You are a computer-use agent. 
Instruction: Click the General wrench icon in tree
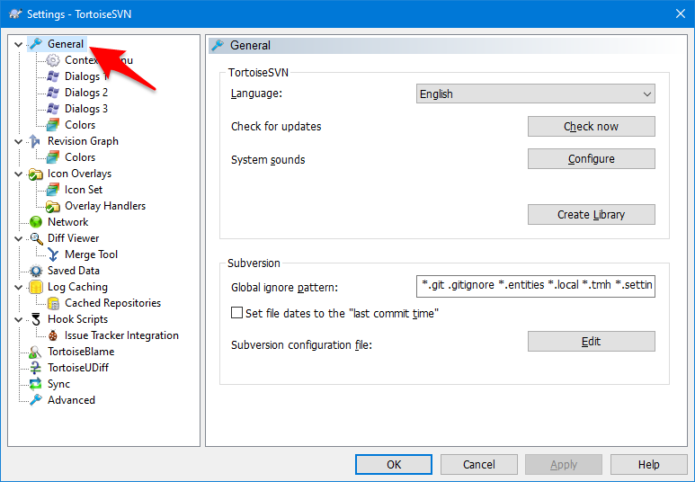pyautogui.click(x=36, y=44)
